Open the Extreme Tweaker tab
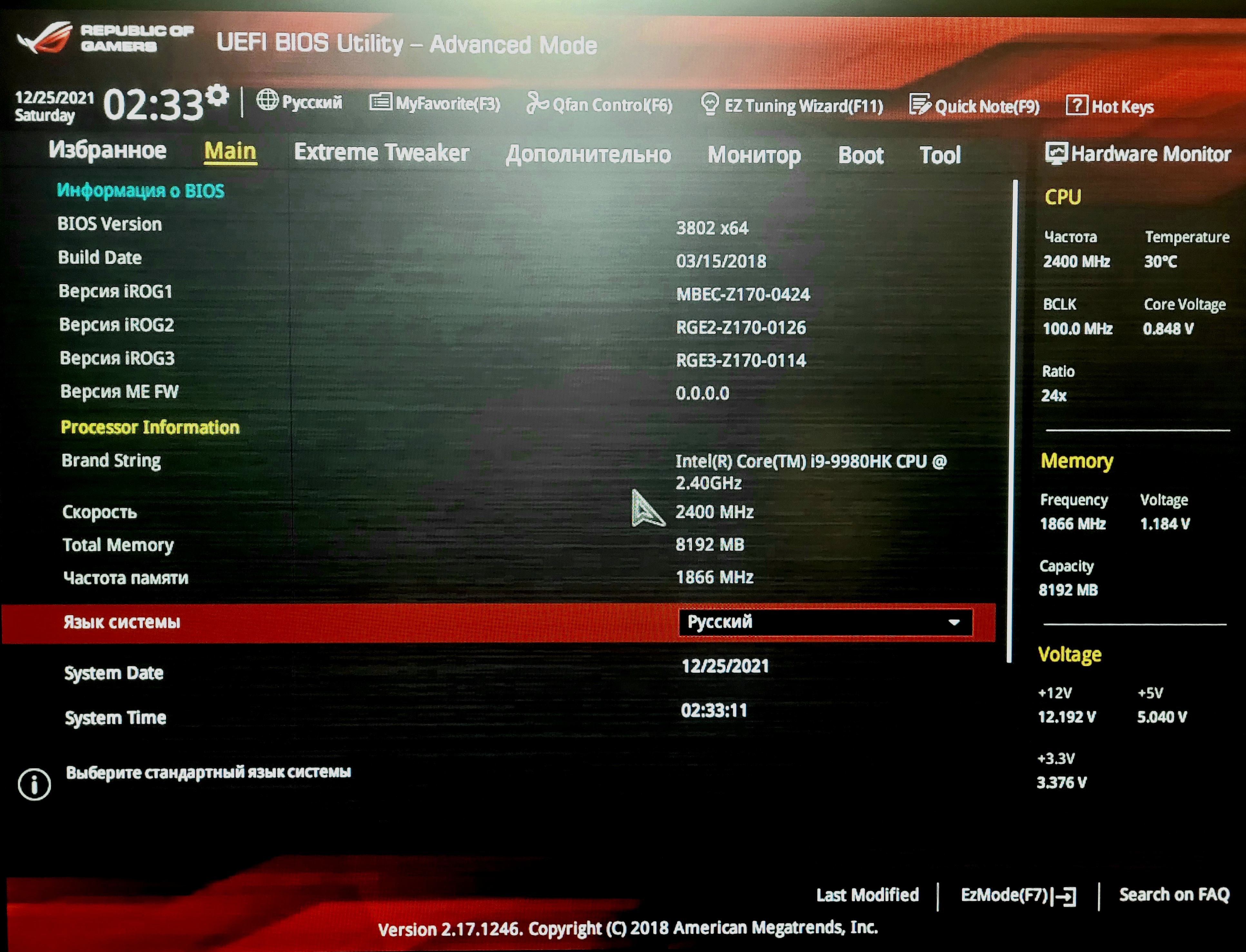Viewport: 1246px width, 952px height. click(x=381, y=152)
